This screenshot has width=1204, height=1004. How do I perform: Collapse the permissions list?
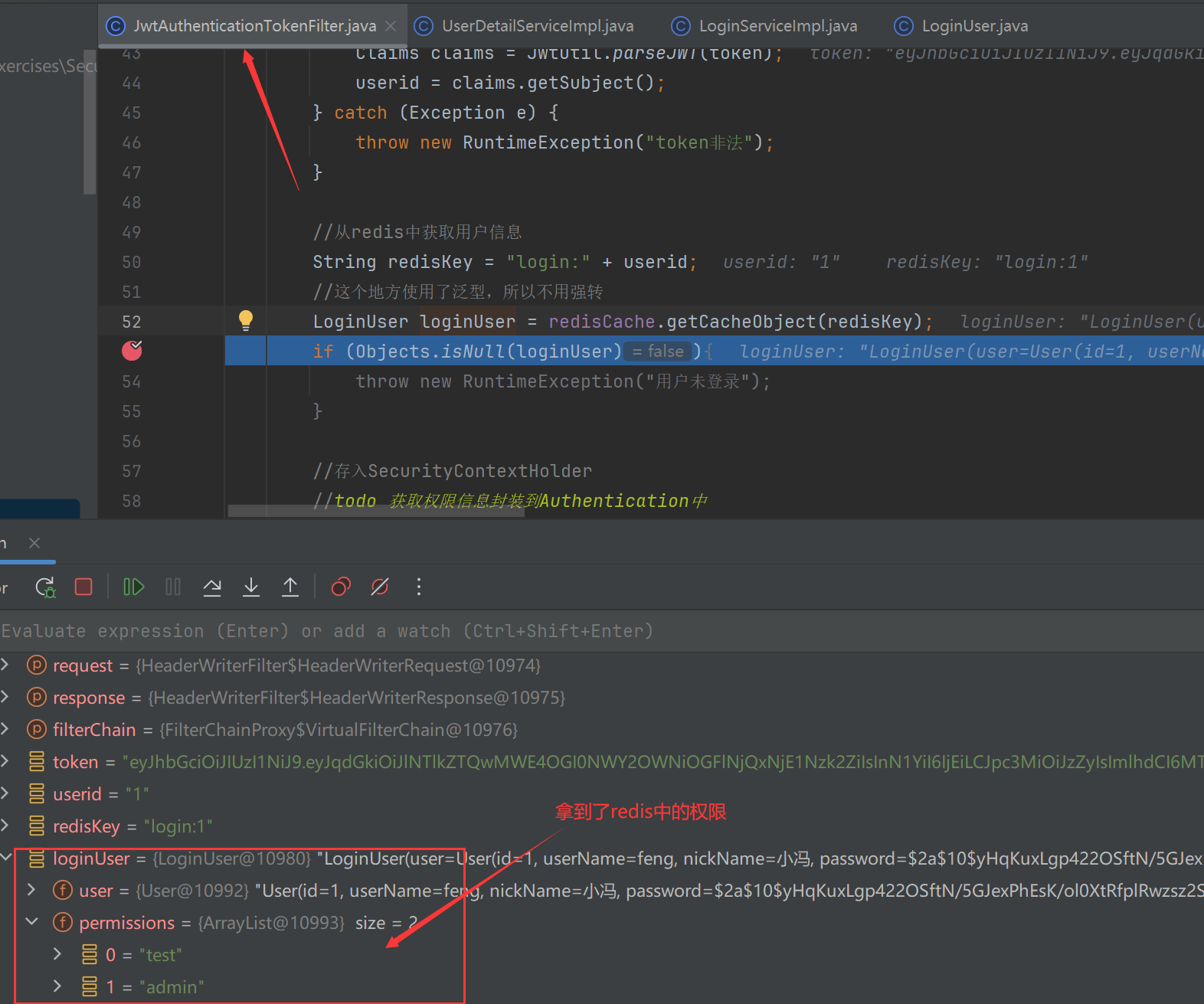[31, 922]
